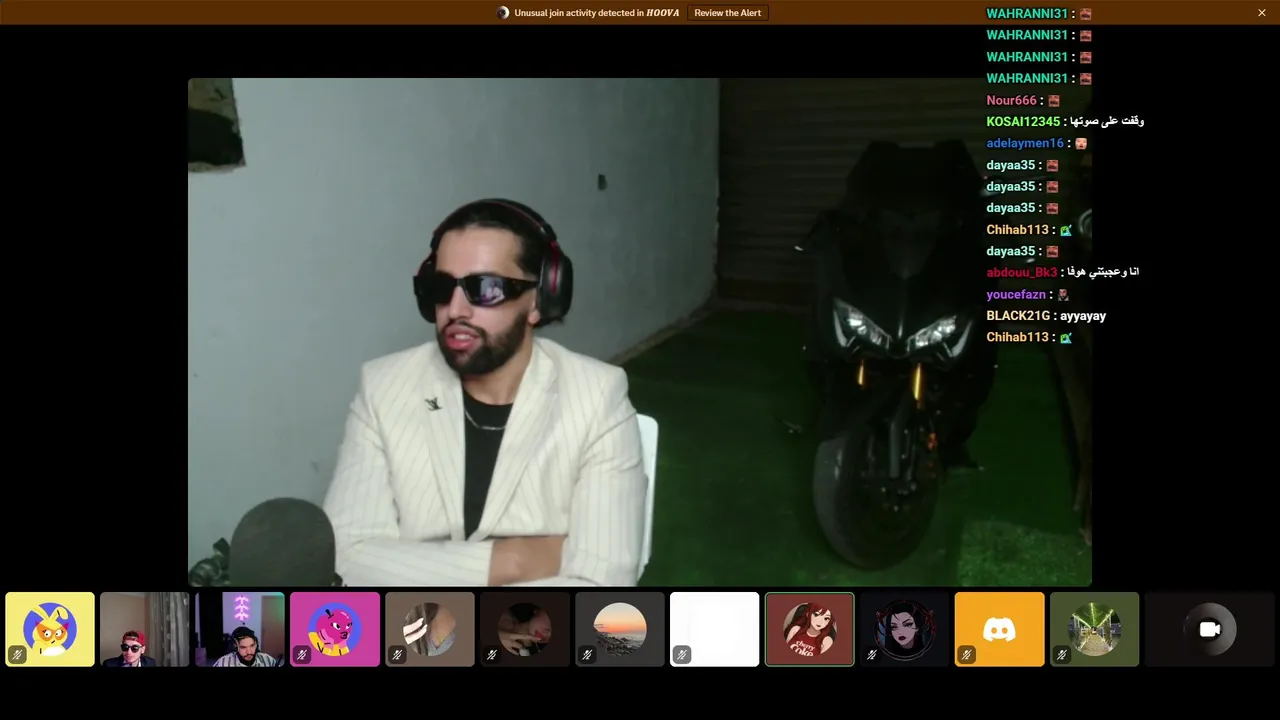The image size is (1280, 720).
Task: Select the red-haired anime girl speaking tile
Action: (810, 629)
